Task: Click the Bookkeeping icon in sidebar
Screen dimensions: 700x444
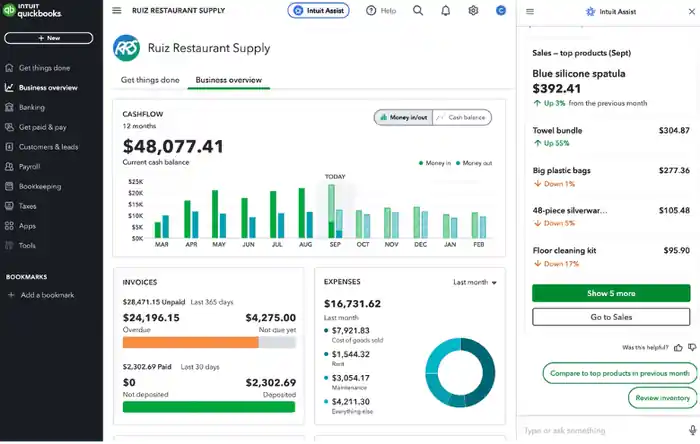Action: 9,186
